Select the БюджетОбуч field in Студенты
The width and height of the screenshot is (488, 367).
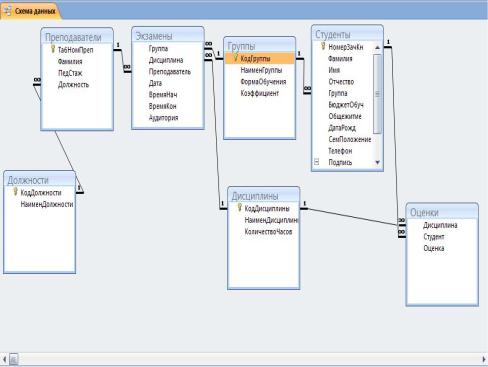346,105
